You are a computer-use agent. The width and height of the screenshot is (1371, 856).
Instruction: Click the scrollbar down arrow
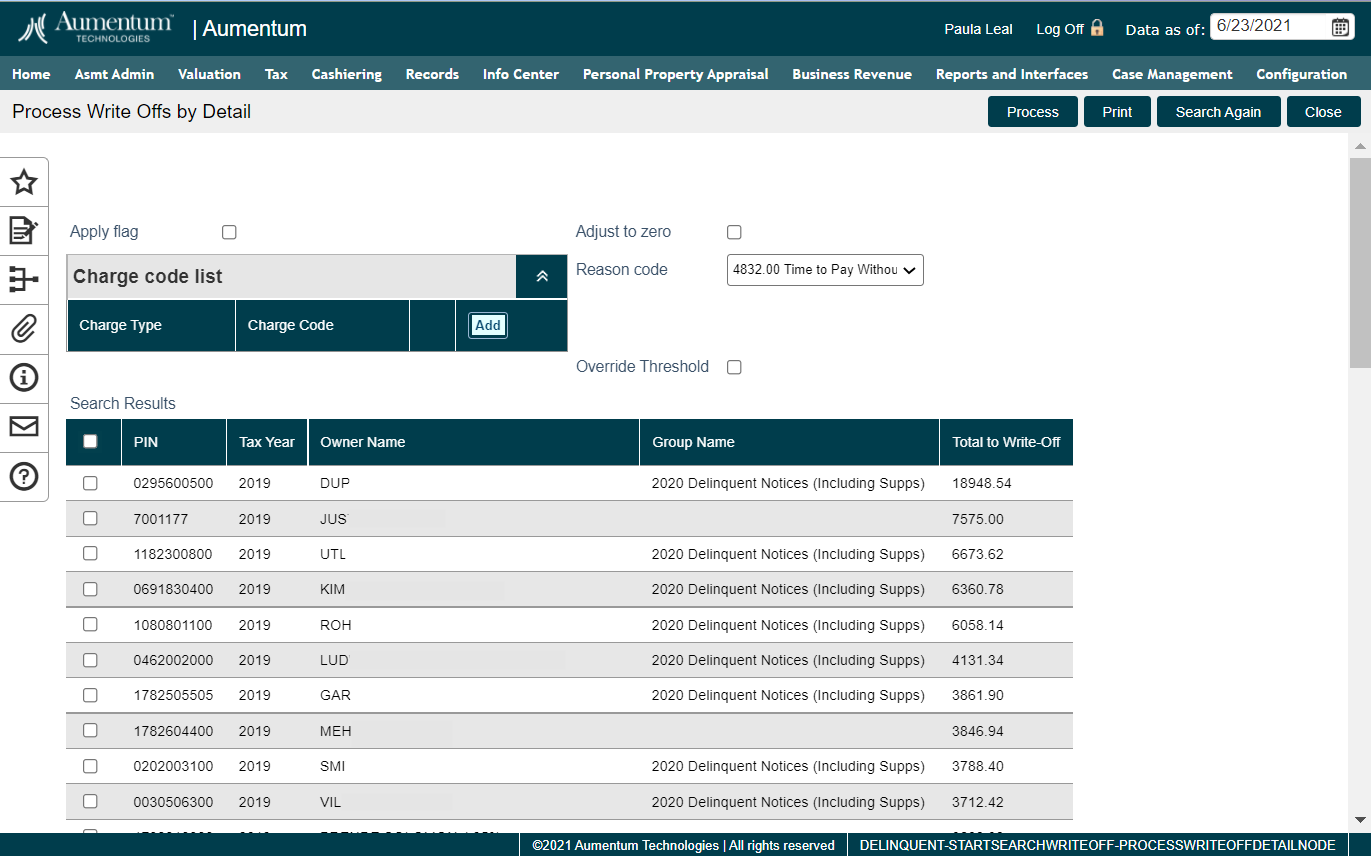pos(1360,819)
